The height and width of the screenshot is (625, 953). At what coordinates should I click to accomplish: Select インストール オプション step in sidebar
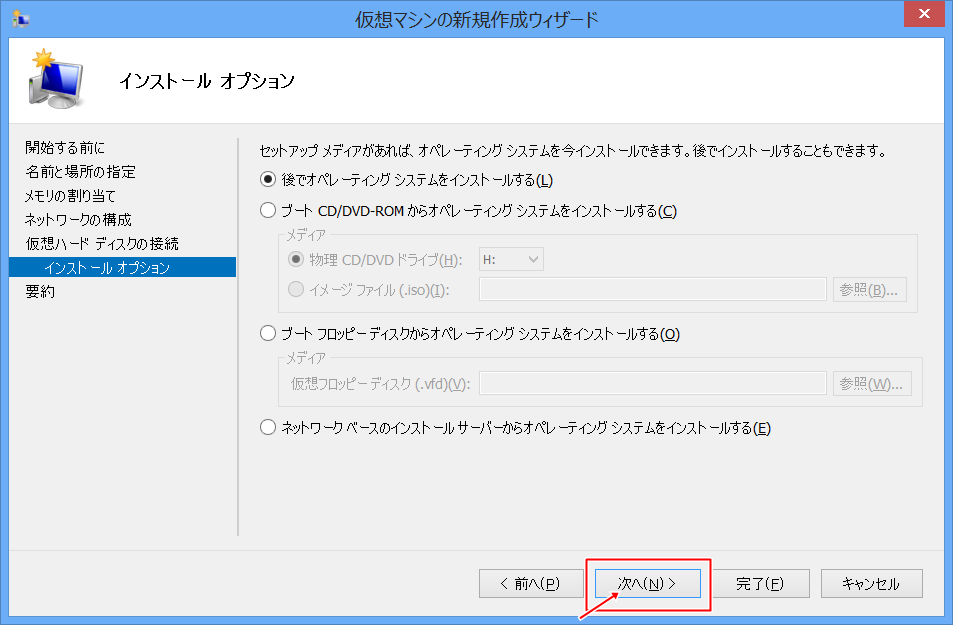[122, 268]
